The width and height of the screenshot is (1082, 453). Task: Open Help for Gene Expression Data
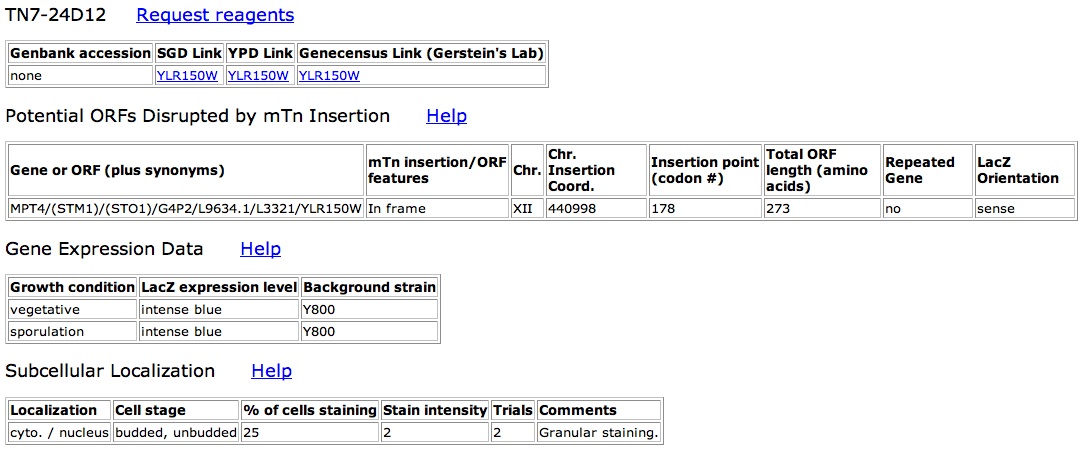[x=260, y=249]
